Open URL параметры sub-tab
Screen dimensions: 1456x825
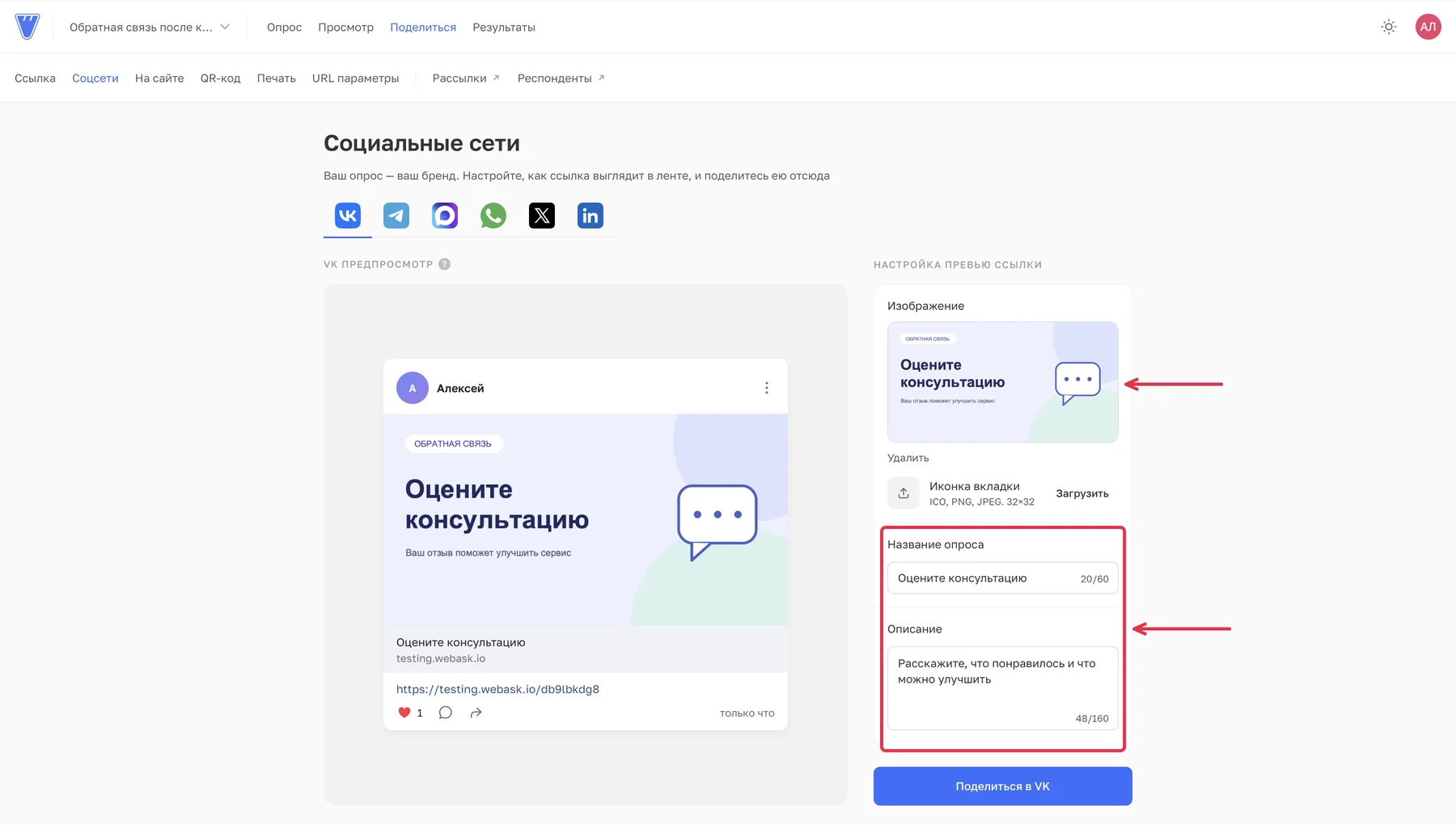(x=356, y=78)
